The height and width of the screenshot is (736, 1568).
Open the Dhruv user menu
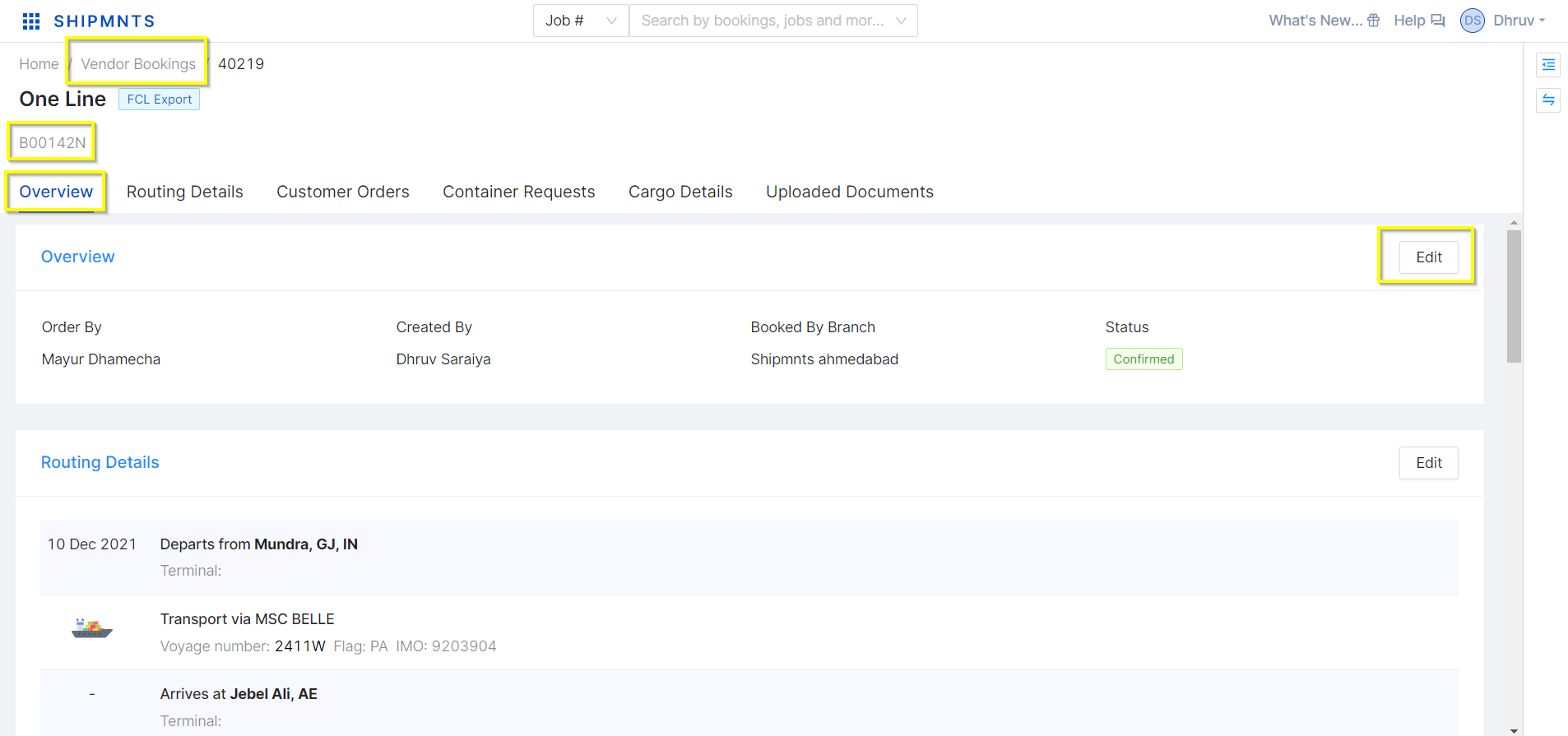[1519, 21]
